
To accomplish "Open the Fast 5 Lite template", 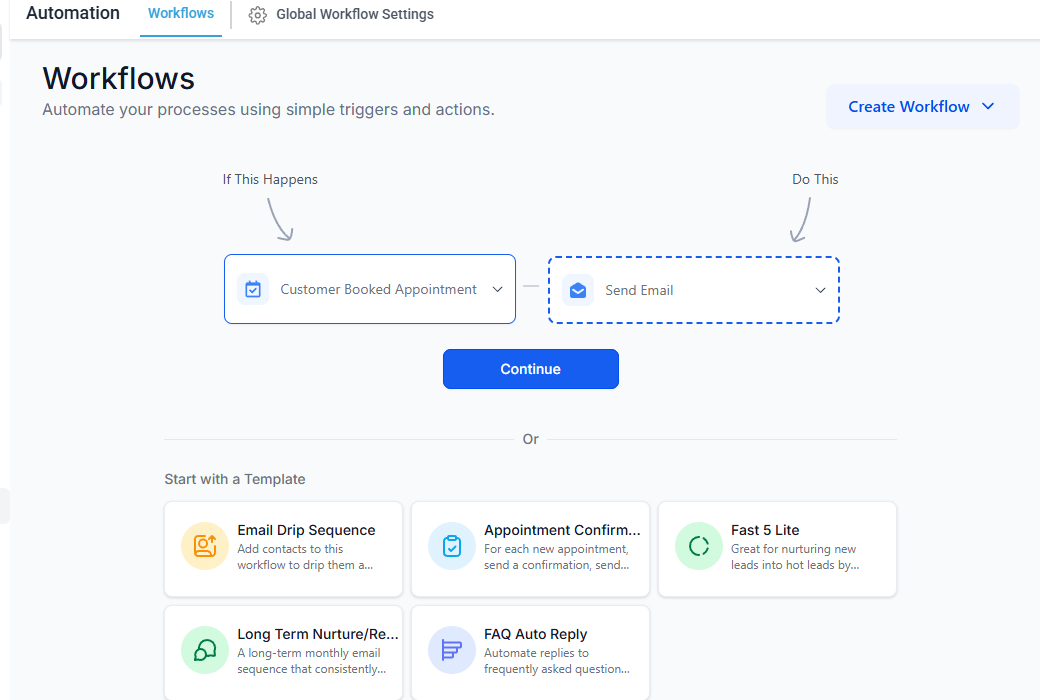I will (x=777, y=549).
